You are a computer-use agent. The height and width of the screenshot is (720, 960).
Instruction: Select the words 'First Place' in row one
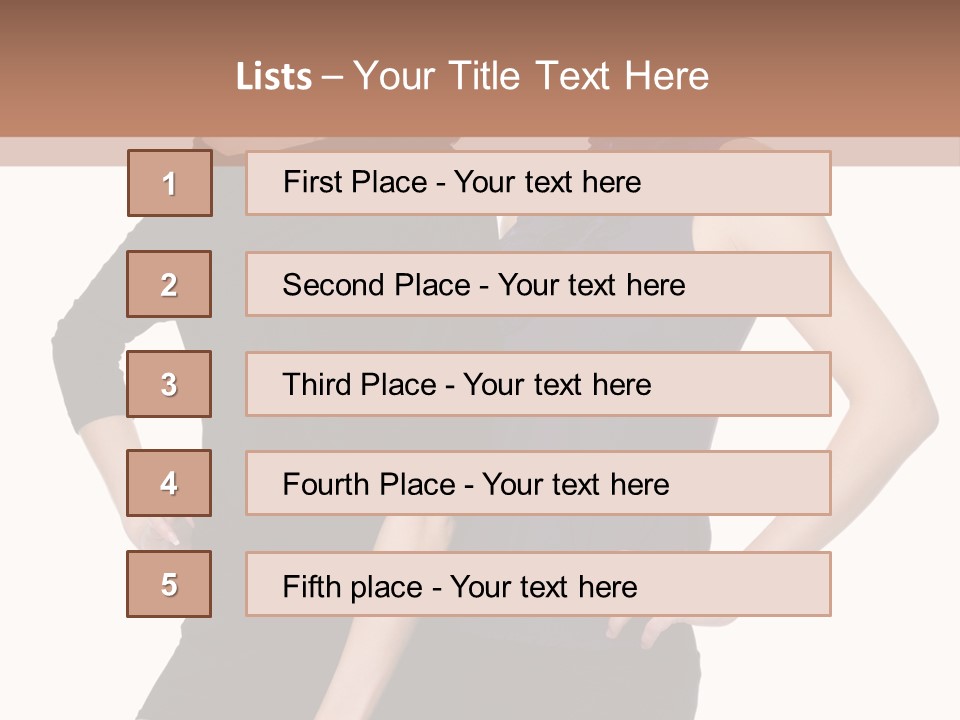pyautogui.click(x=355, y=182)
